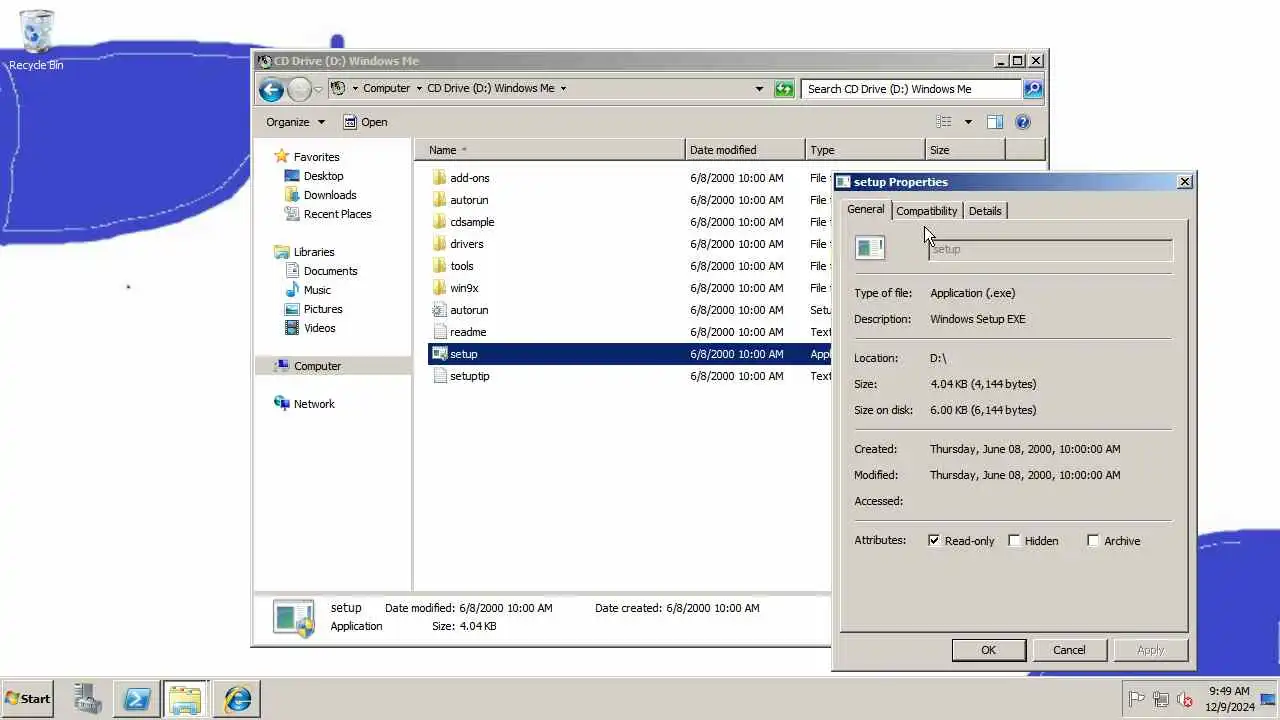Sort by the Name column header

[550, 150]
